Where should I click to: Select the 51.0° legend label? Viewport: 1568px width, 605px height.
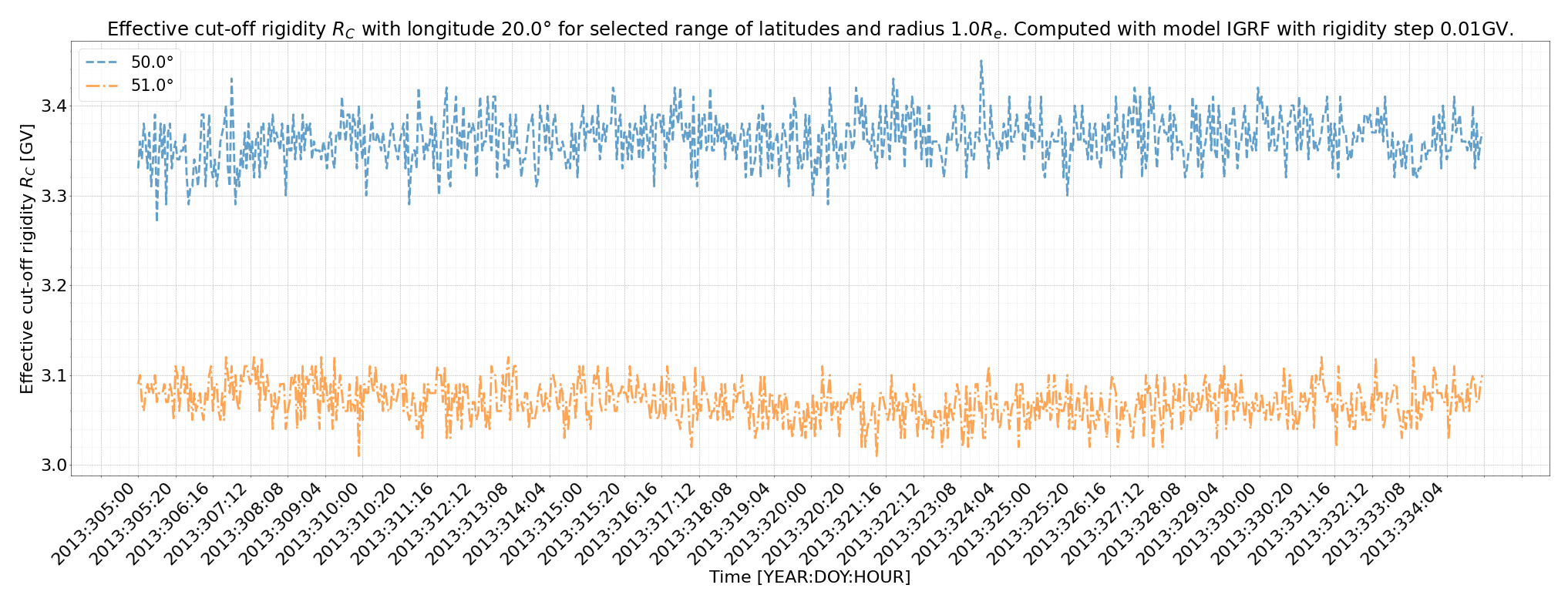(152, 86)
